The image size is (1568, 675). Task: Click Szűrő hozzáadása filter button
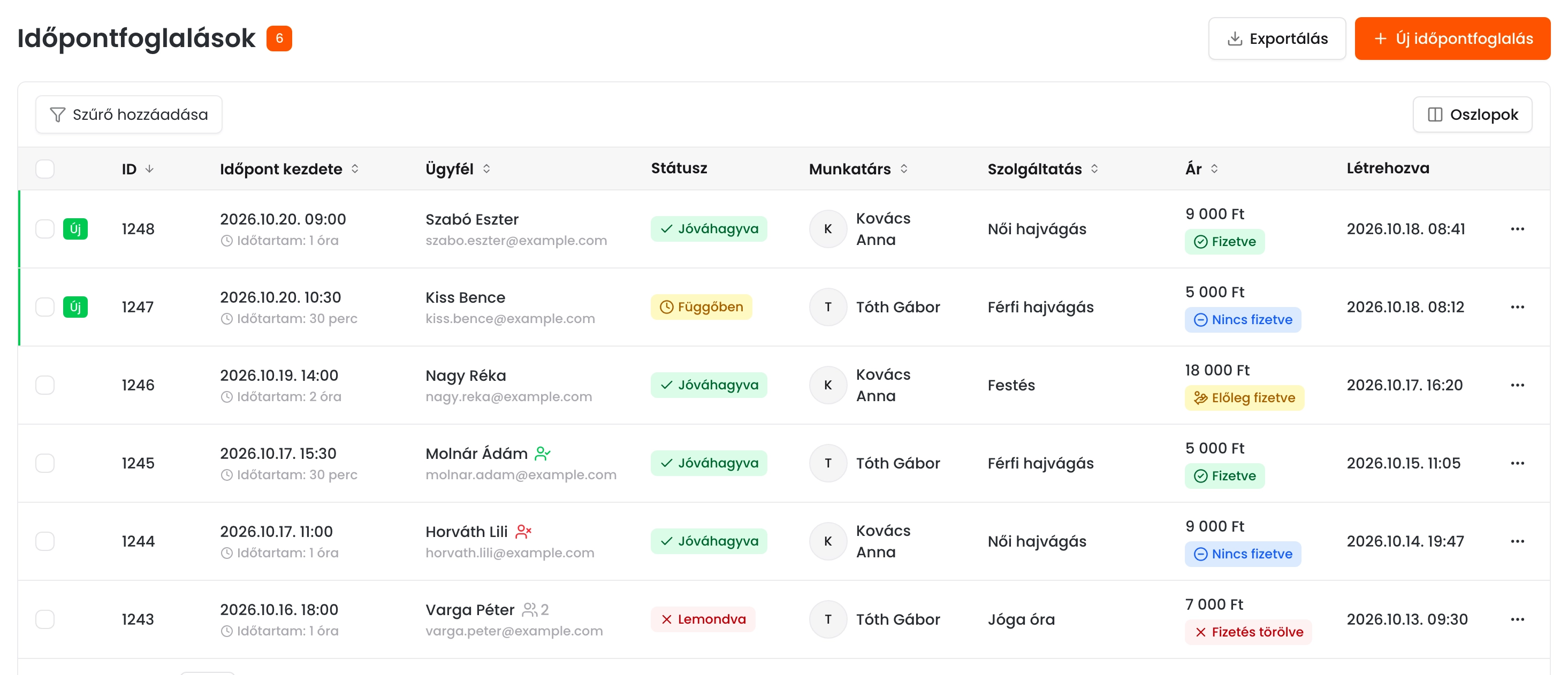point(129,114)
